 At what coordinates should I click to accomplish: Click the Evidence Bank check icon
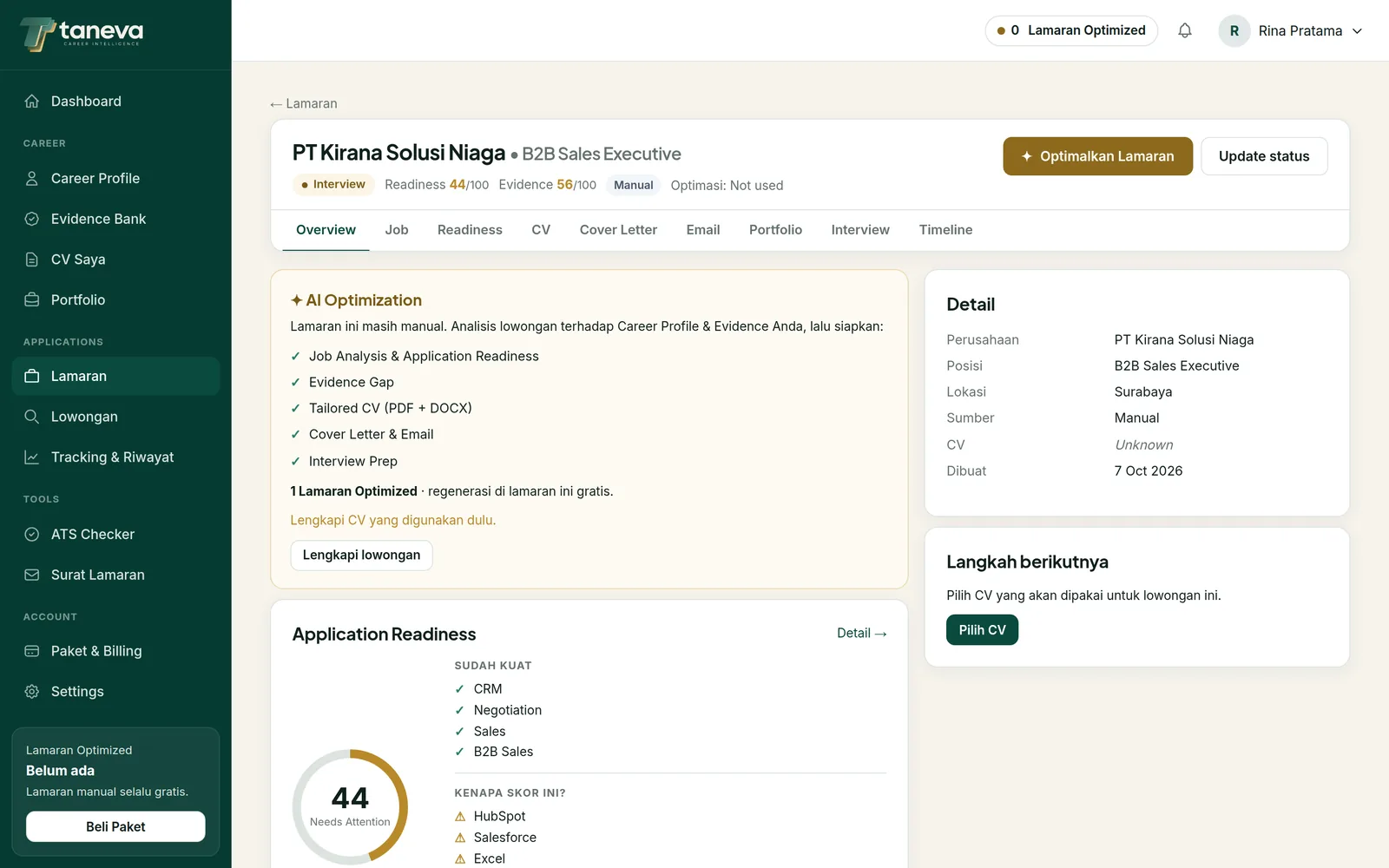pyautogui.click(x=32, y=219)
